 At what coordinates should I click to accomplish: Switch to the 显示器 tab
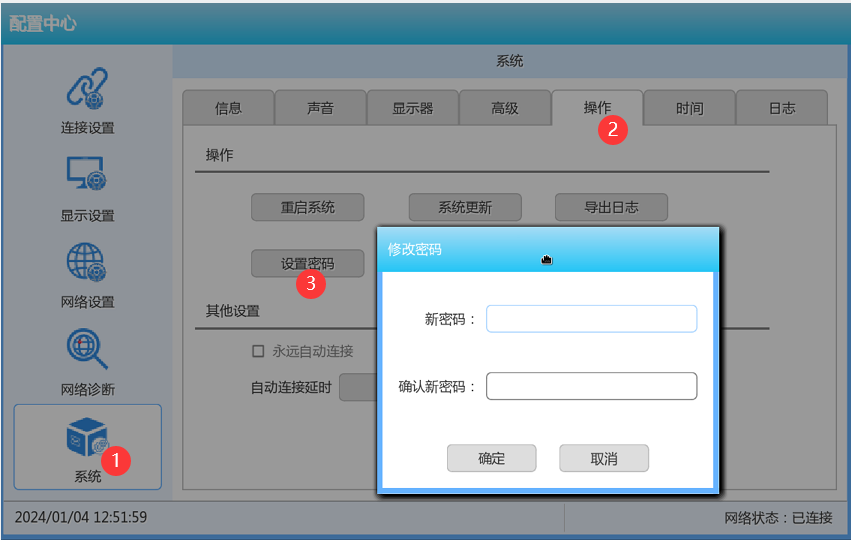coord(412,108)
